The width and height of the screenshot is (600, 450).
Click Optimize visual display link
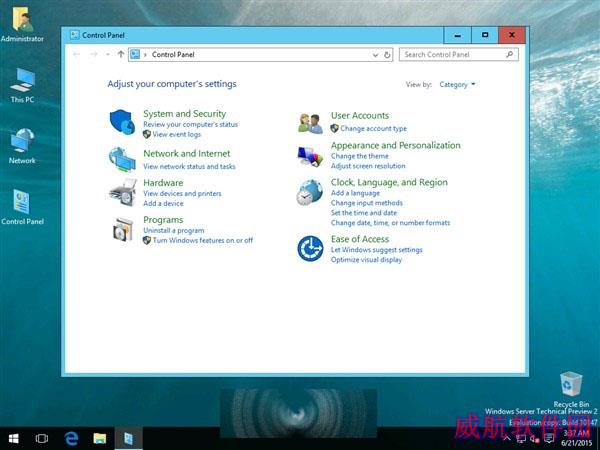366,260
